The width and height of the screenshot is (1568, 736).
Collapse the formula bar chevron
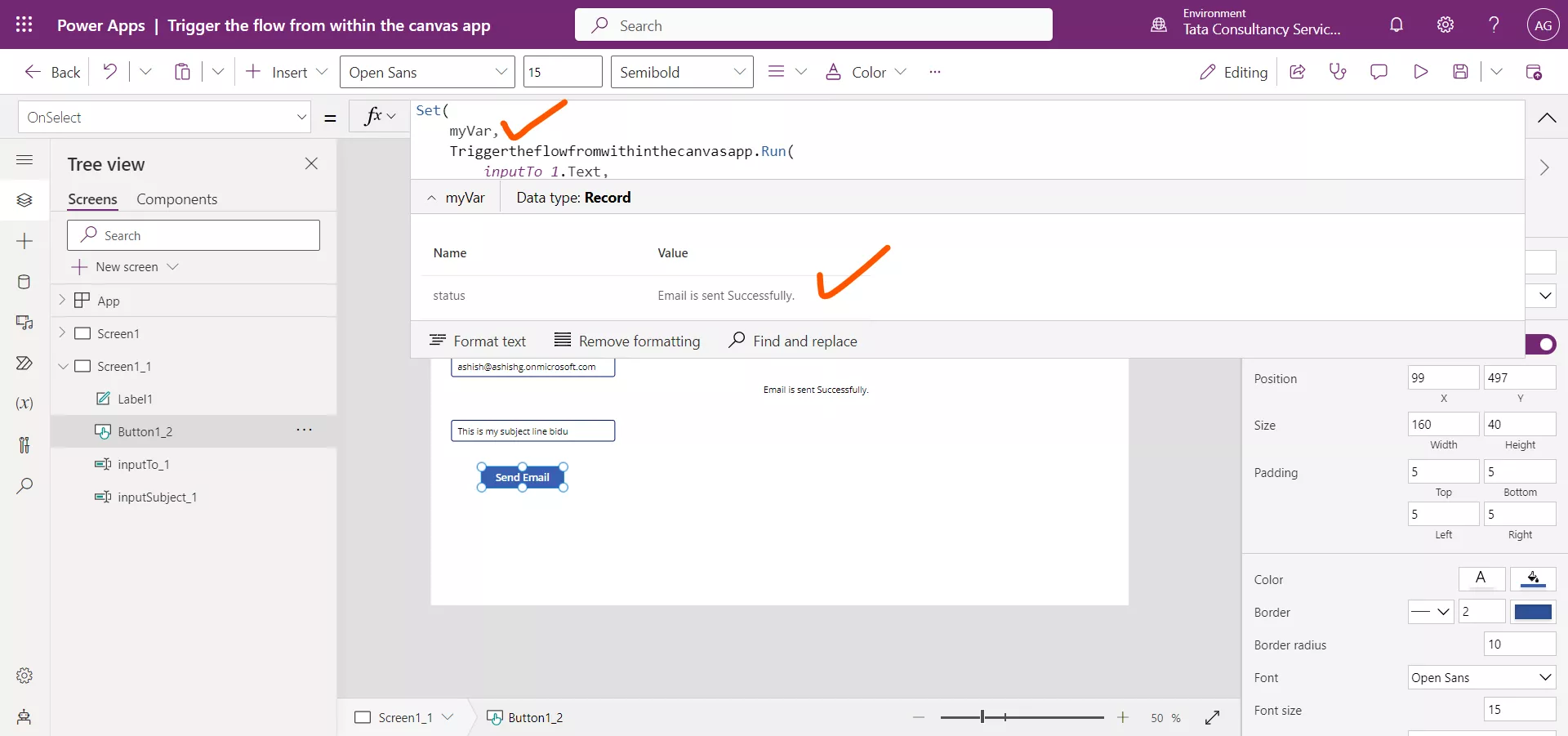pos(1547,118)
